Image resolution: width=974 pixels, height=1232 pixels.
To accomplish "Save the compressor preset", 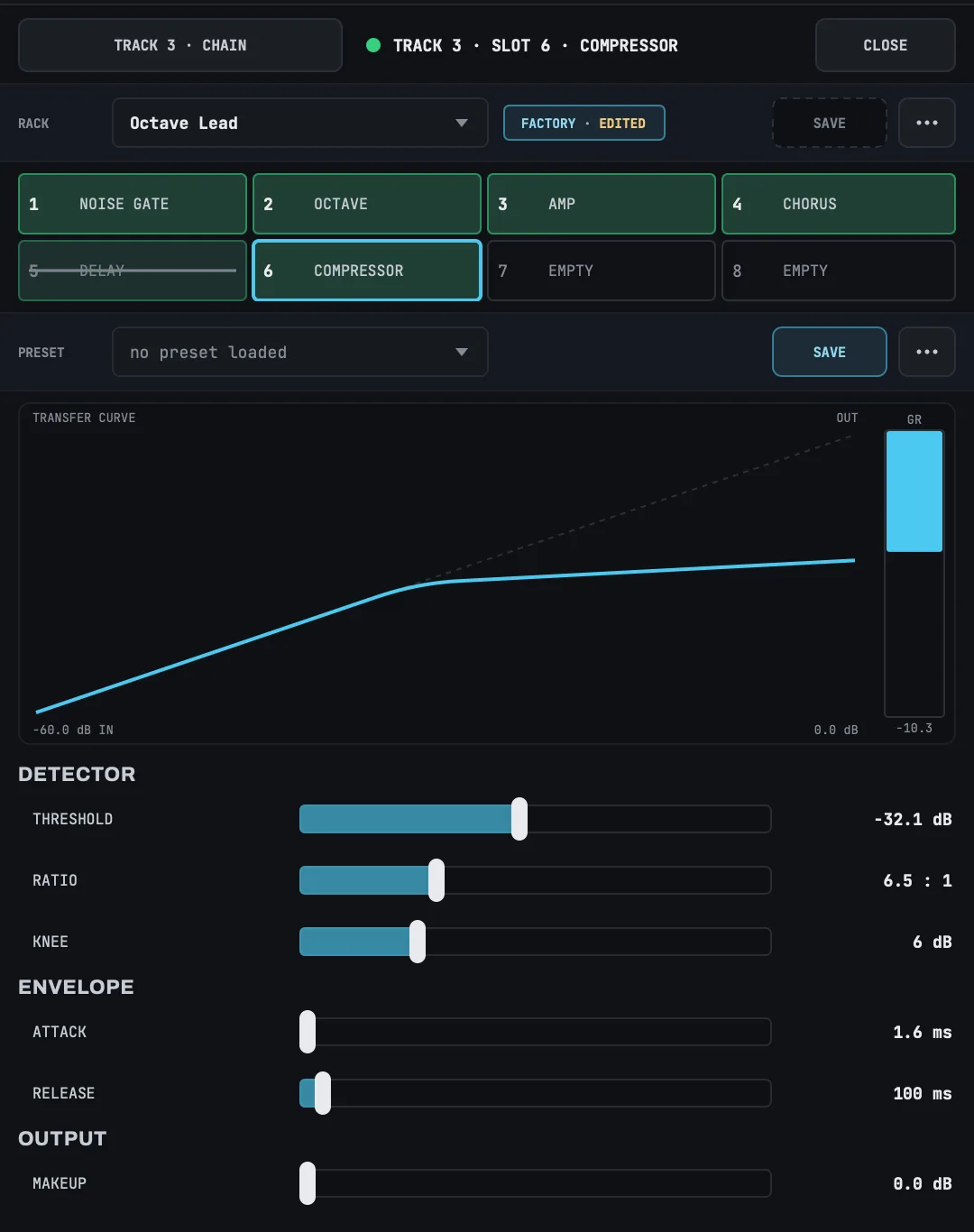I will click(830, 352).
